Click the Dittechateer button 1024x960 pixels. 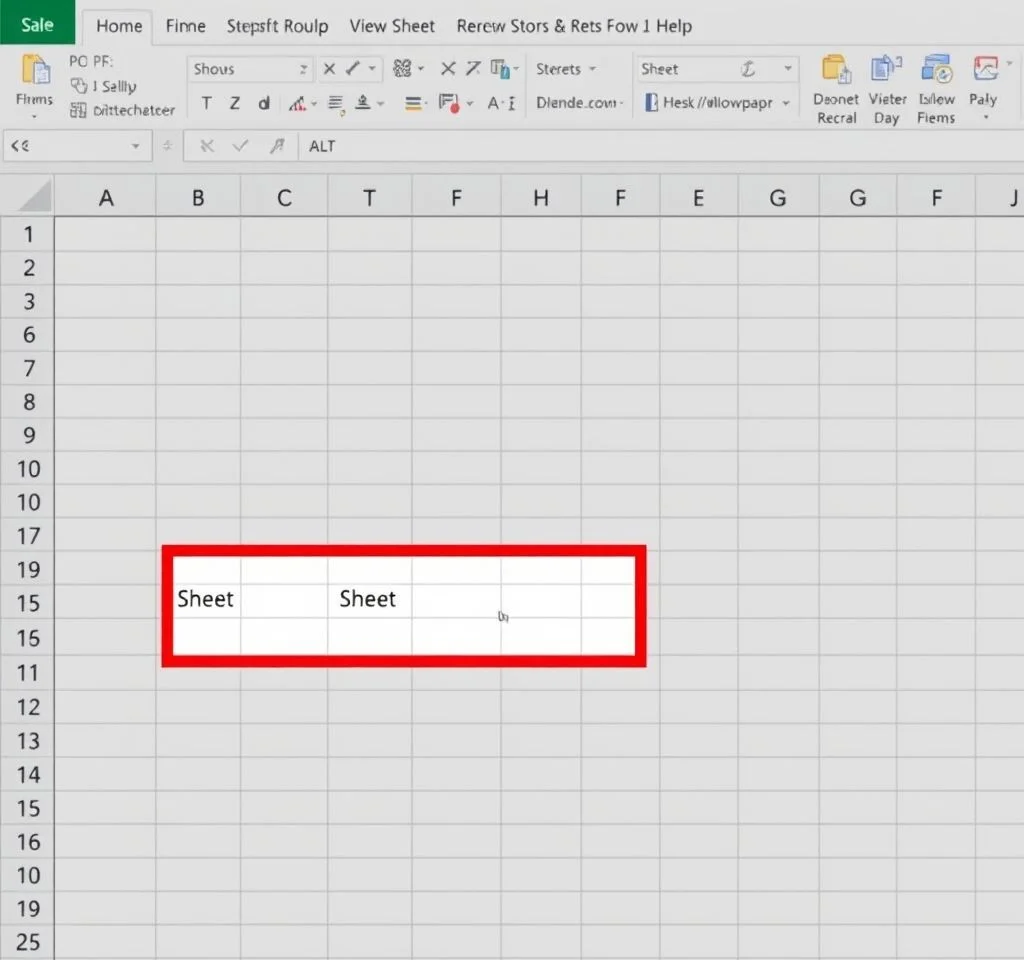tap(122, 110)
